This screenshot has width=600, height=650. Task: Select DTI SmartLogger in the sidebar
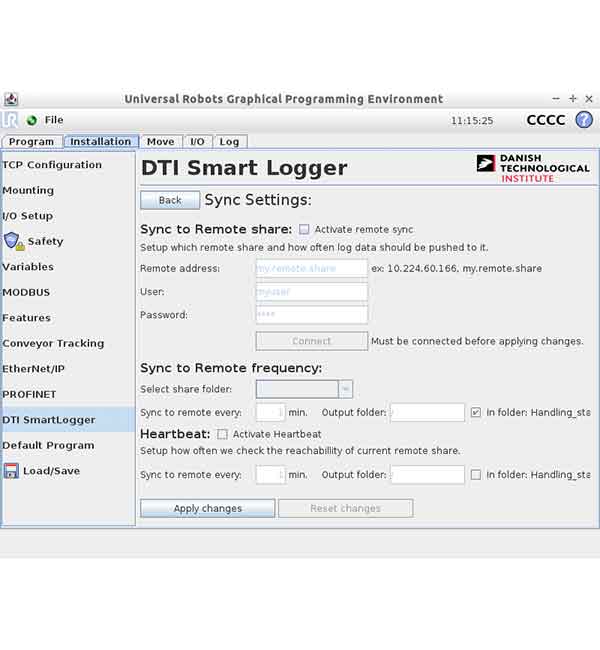click(x=68, y=420)
